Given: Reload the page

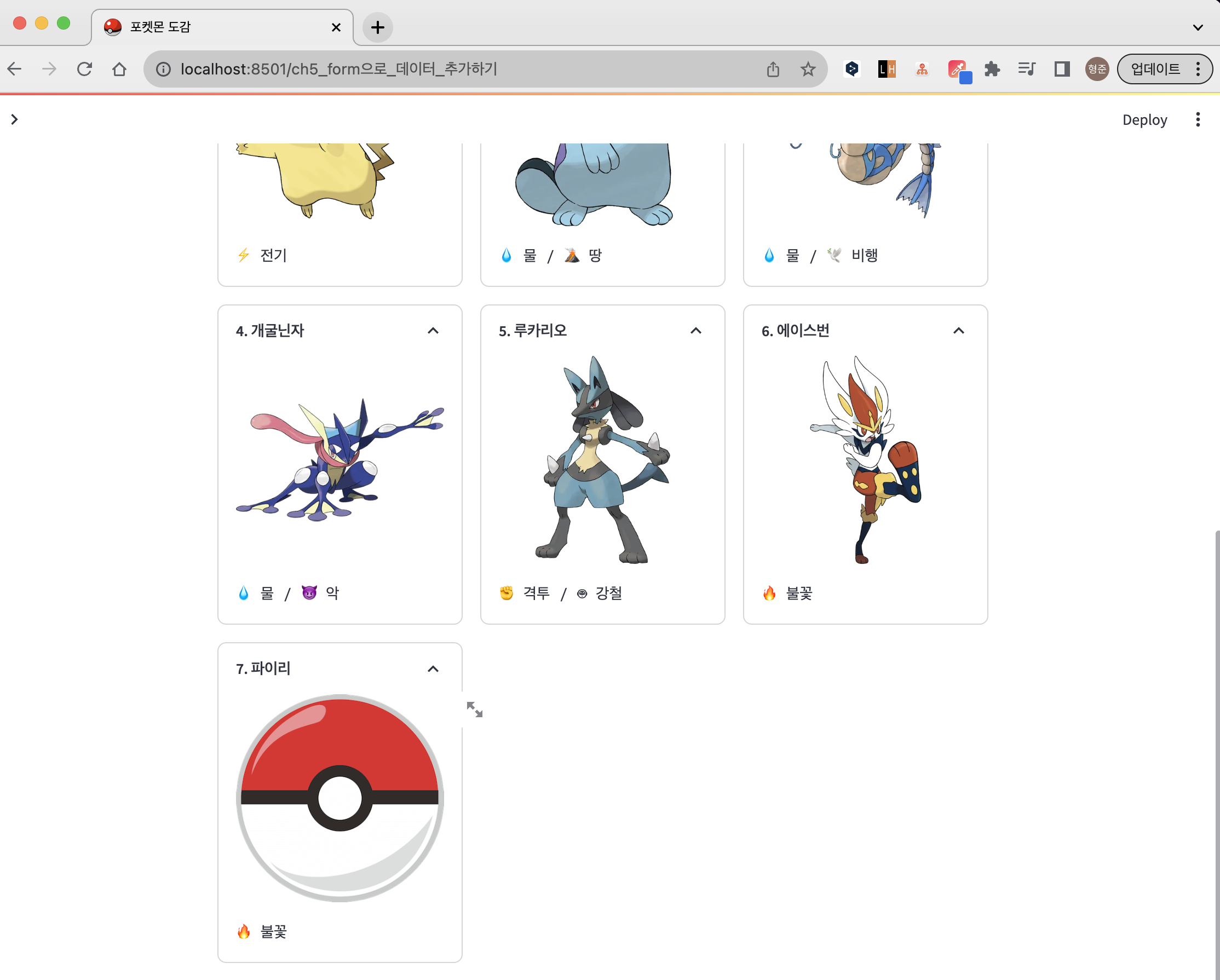Looking at the screenshot, I should 84,69.
